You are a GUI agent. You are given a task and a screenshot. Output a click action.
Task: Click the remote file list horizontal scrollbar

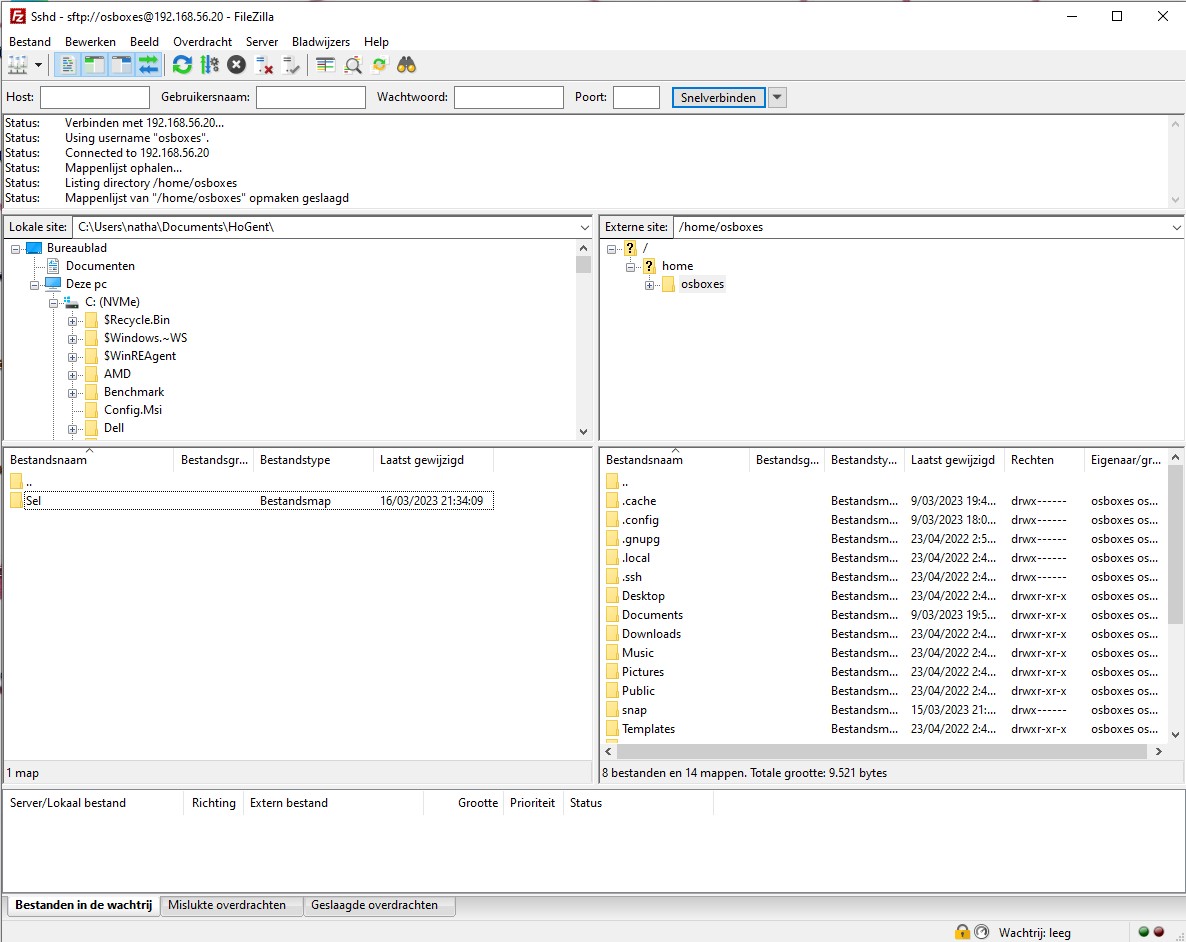click(x=880, y=751)
